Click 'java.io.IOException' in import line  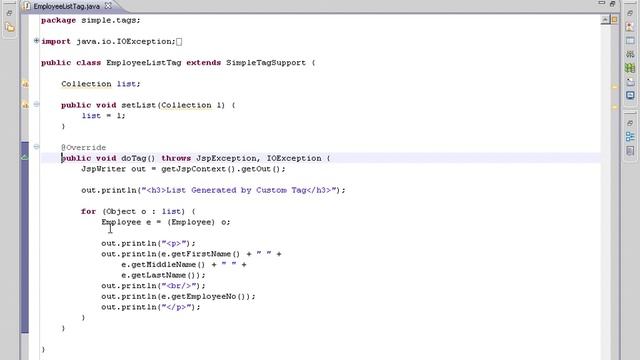(x=125, y=41)
